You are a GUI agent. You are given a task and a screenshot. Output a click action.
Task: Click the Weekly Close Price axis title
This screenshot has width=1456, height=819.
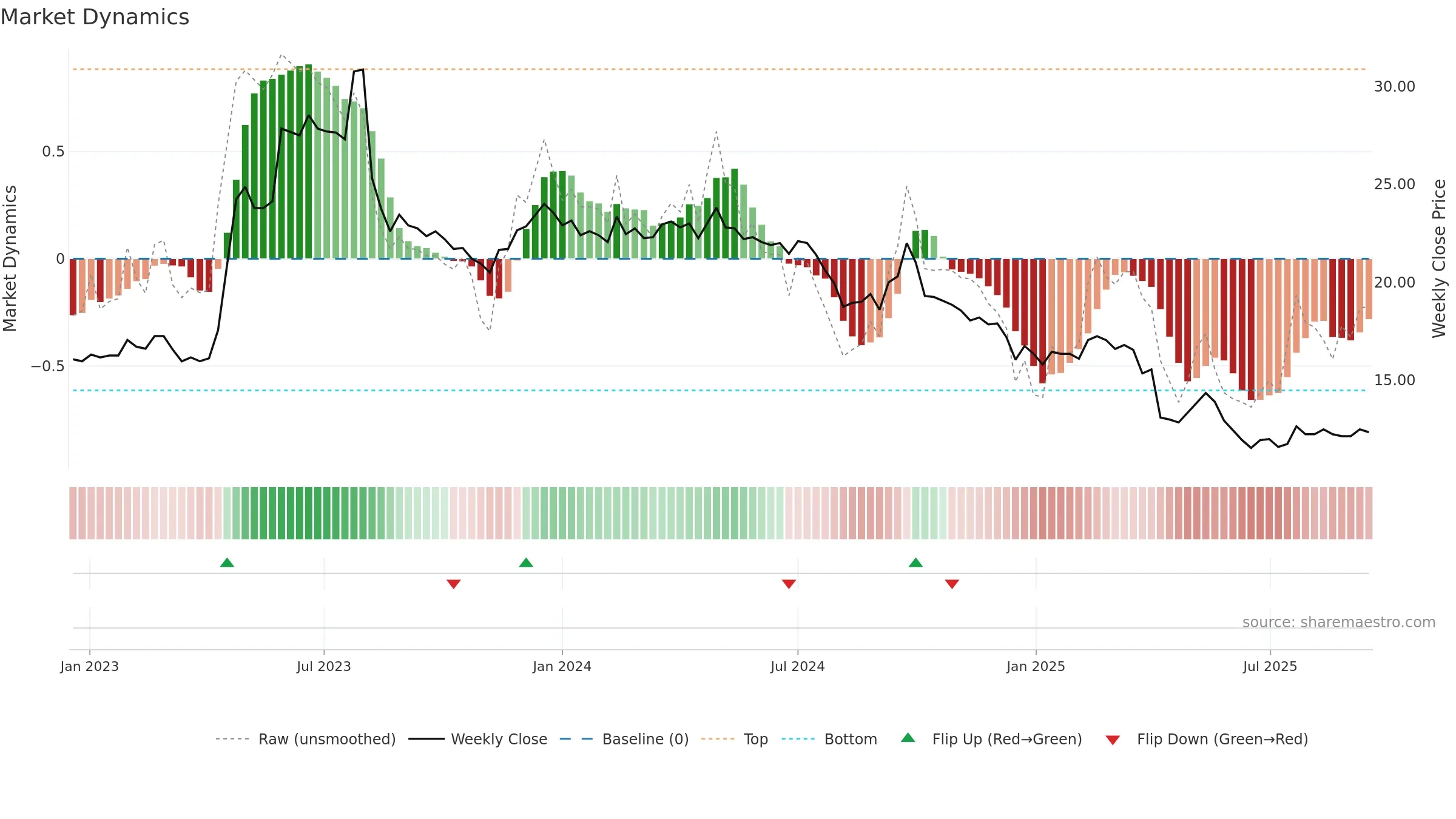[x=1439, y=258]
